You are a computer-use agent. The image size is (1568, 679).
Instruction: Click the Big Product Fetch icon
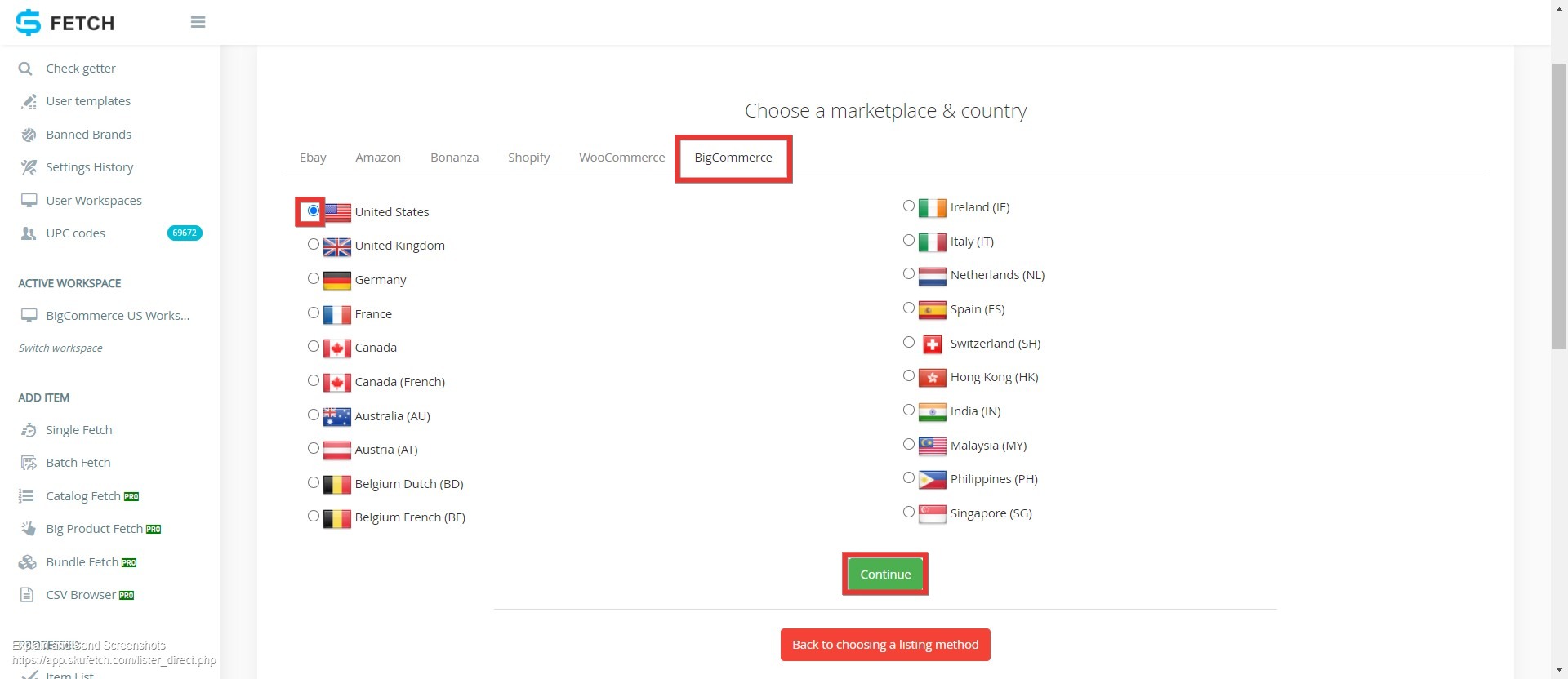coord(29,529)
